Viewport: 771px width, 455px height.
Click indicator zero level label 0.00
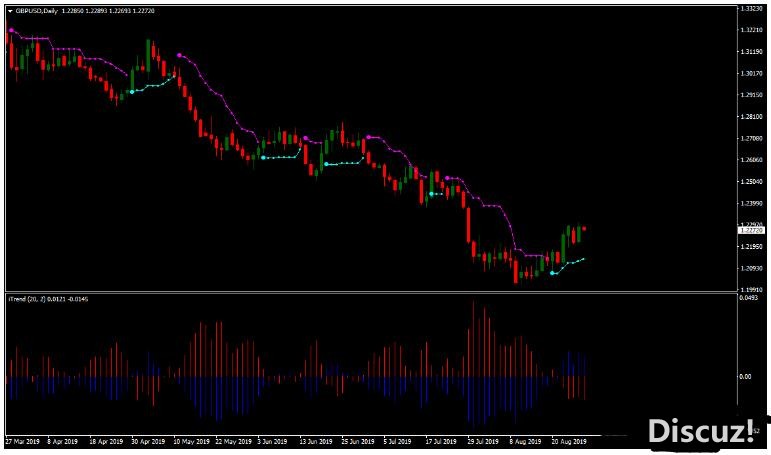pyautogui.click(x=745, y=377)
